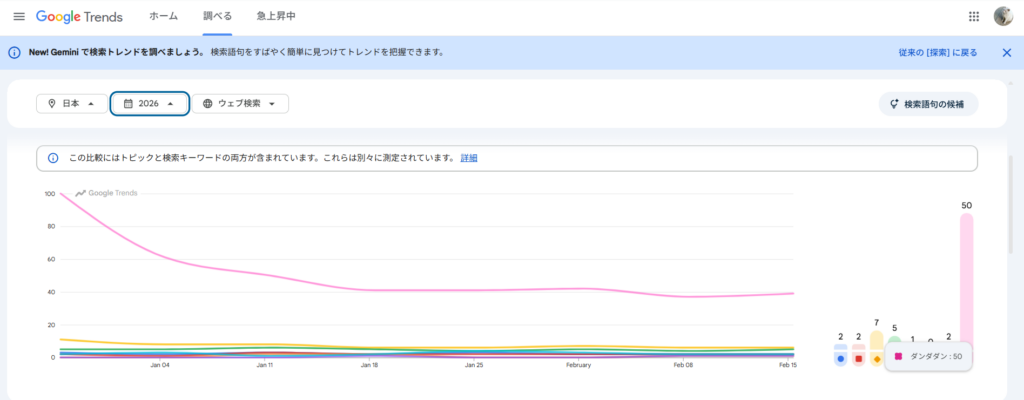The image size is (1024, 400).
Task: Click the orange diamond legend marker
Action: pyautogui.click(x=877, y=358)
